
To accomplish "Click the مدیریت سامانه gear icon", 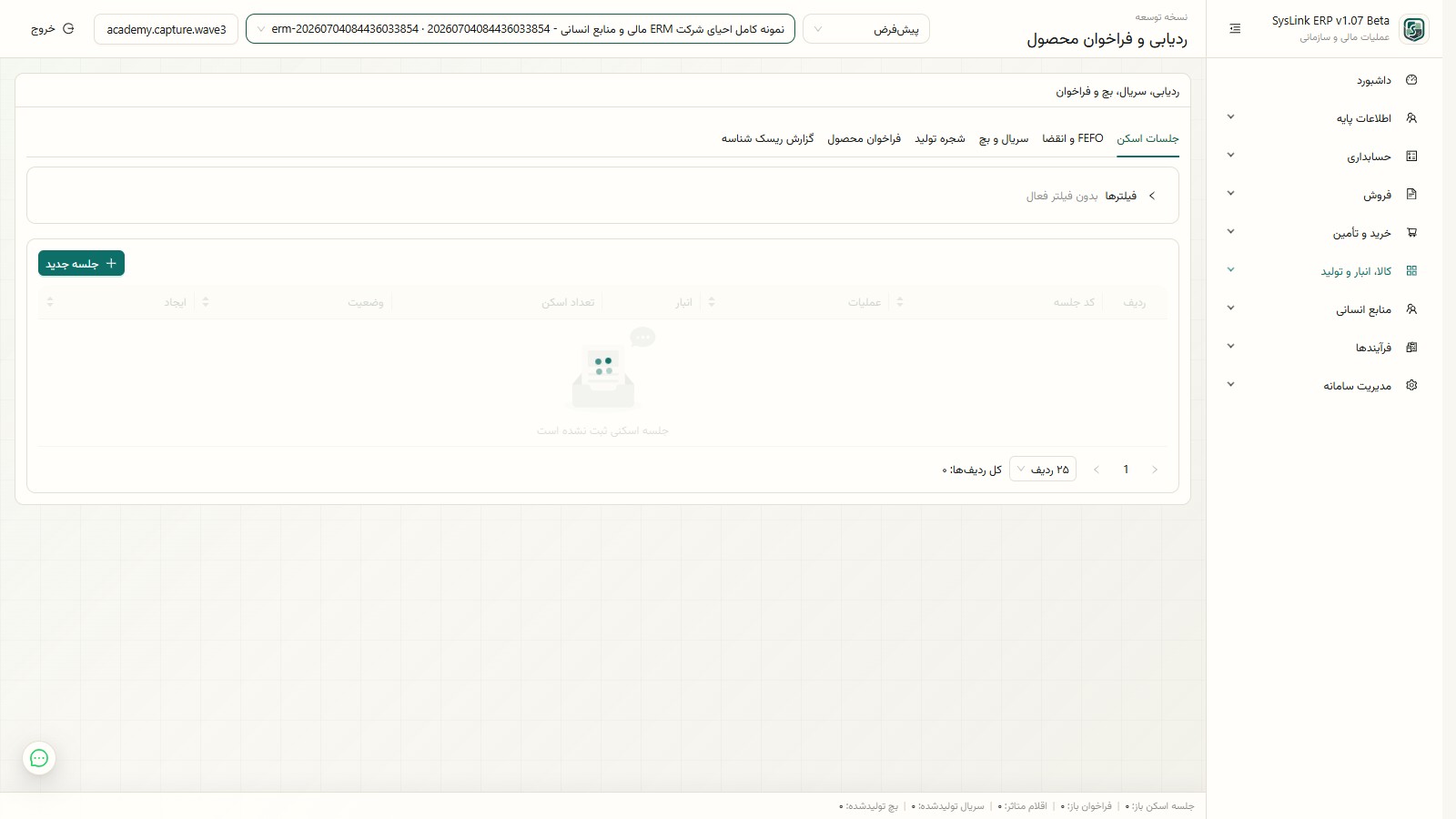I will [1411, 386].
